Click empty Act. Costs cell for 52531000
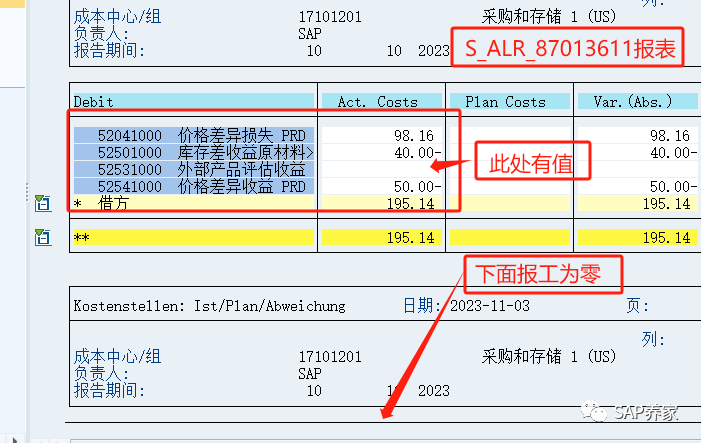This screenshot has height=443, width=701. click(382, 169)
